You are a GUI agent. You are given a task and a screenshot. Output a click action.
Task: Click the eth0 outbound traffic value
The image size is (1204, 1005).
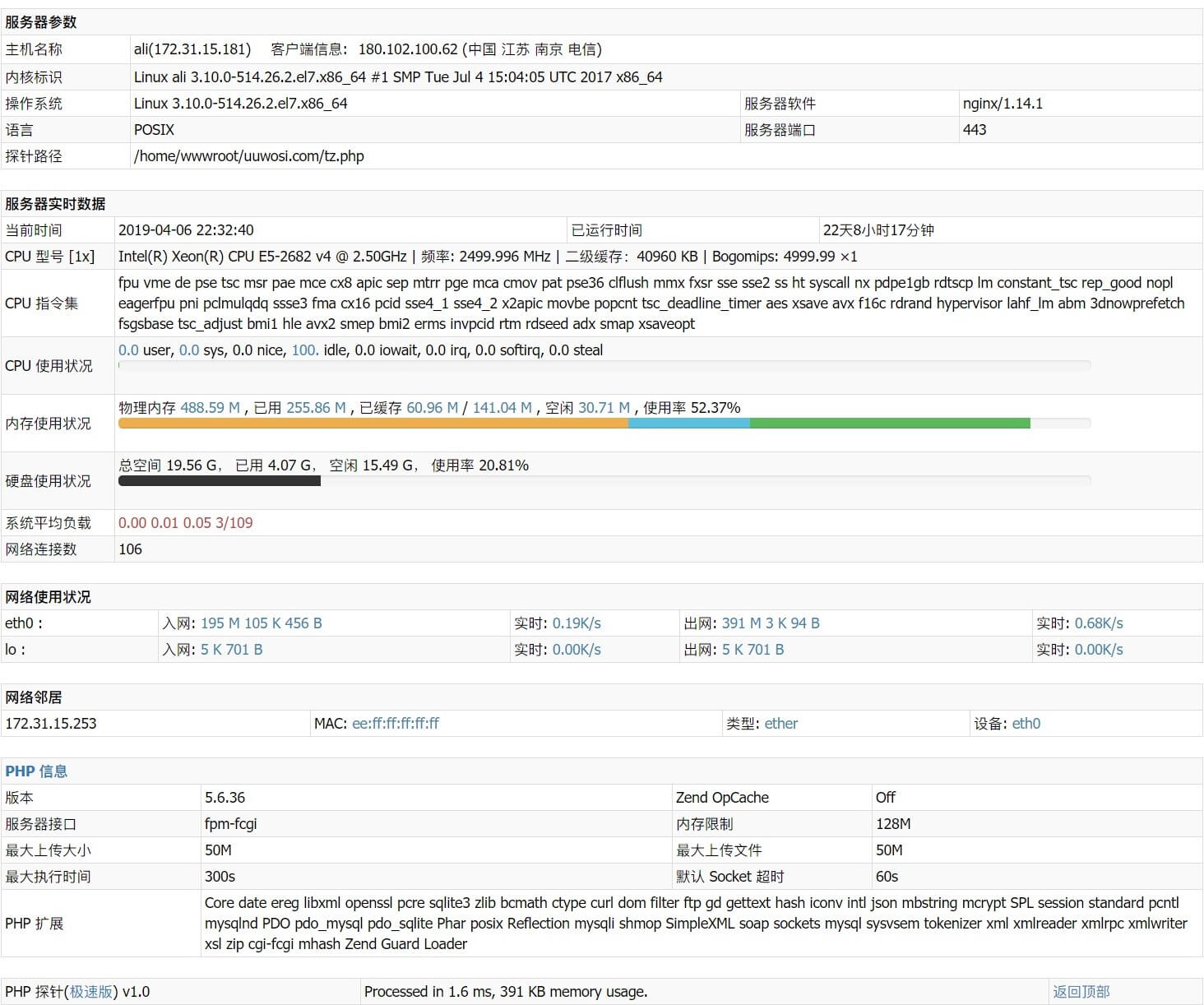pyautogui.click(x=770, y=623)
